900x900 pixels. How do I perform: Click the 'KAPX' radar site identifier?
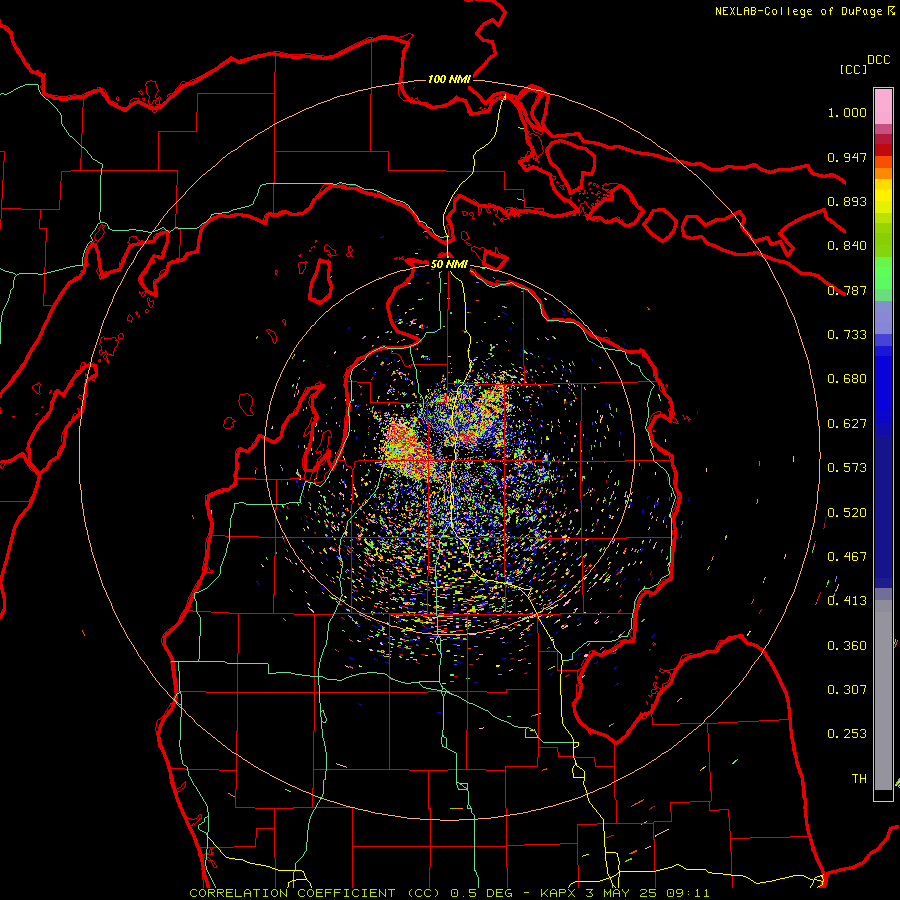point(558,893)
